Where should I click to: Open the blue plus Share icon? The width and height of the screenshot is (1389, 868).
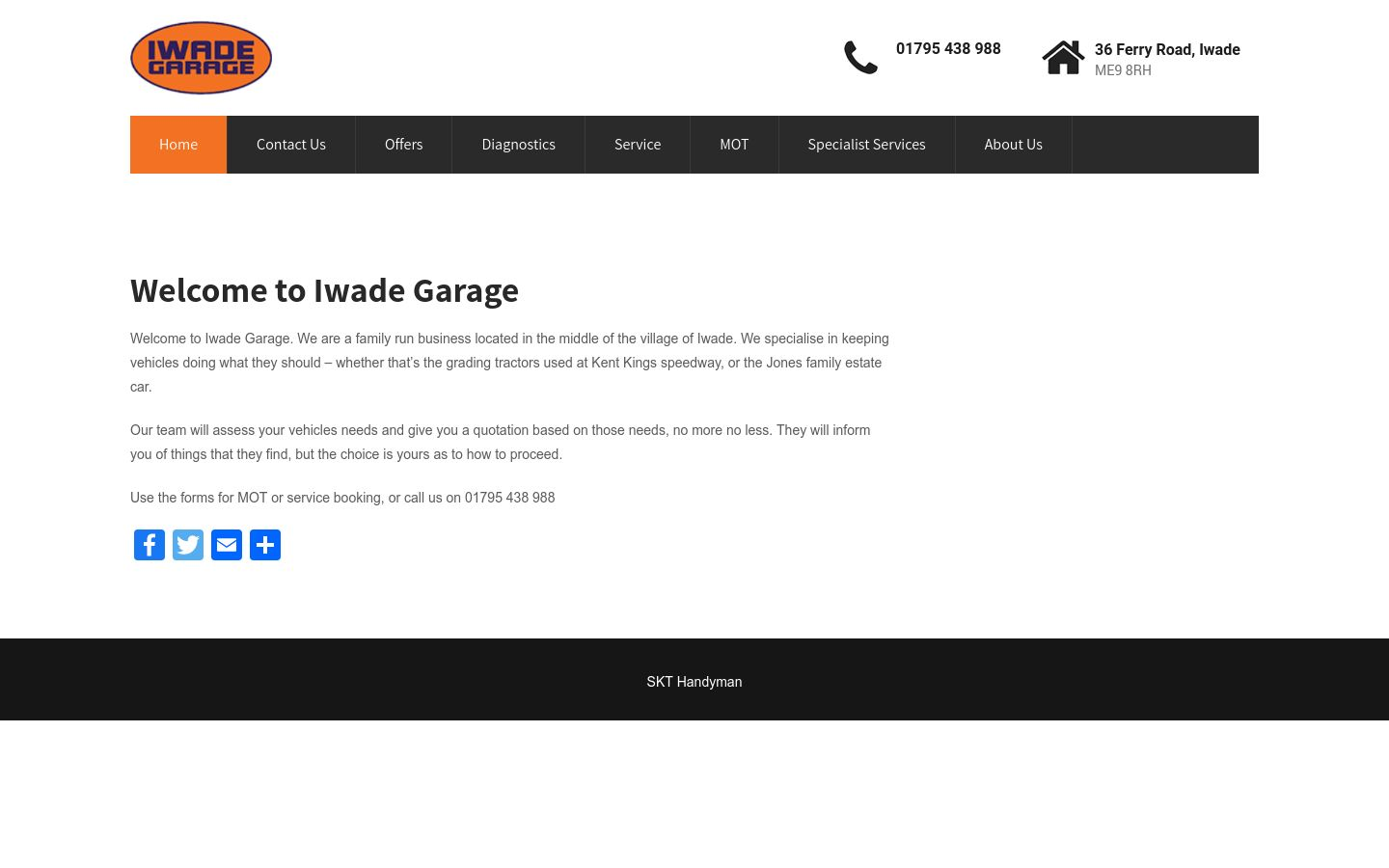tap(265, 545)
